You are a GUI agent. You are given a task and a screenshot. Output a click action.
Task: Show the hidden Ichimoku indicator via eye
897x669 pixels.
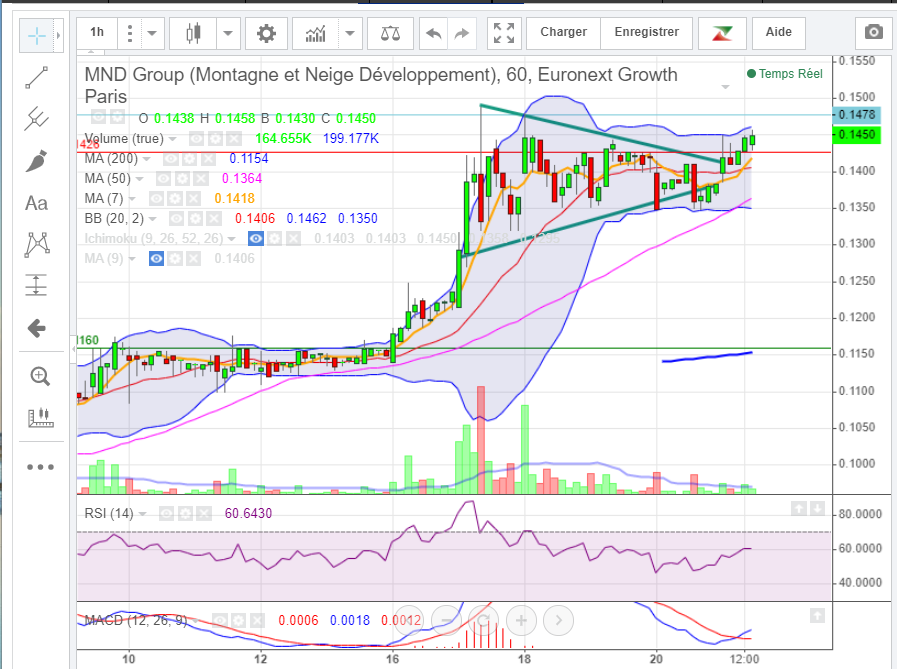pyautogui.click(x=256, y=239)
